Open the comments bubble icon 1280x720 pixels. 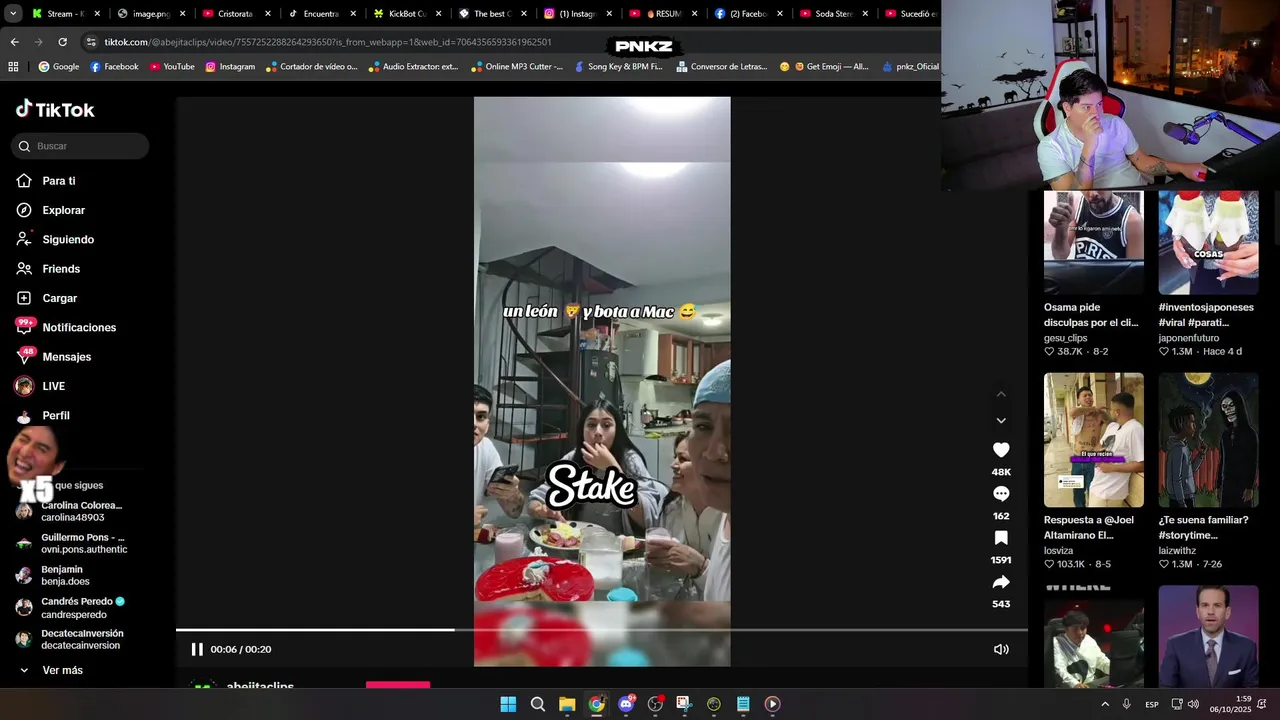point(1001,494)
